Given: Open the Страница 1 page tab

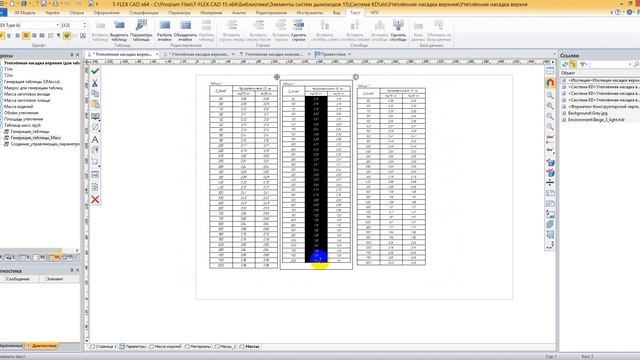Looking at the screenshot, I should (x=105, y=347).
